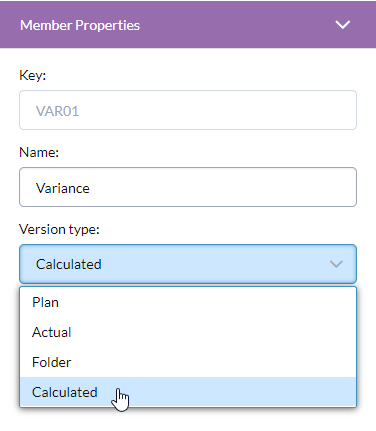Image resolution: width=376 pixels, height=431 pixels.
Task: Place cursor on the Variance text
Action: [x=63, y=188]
